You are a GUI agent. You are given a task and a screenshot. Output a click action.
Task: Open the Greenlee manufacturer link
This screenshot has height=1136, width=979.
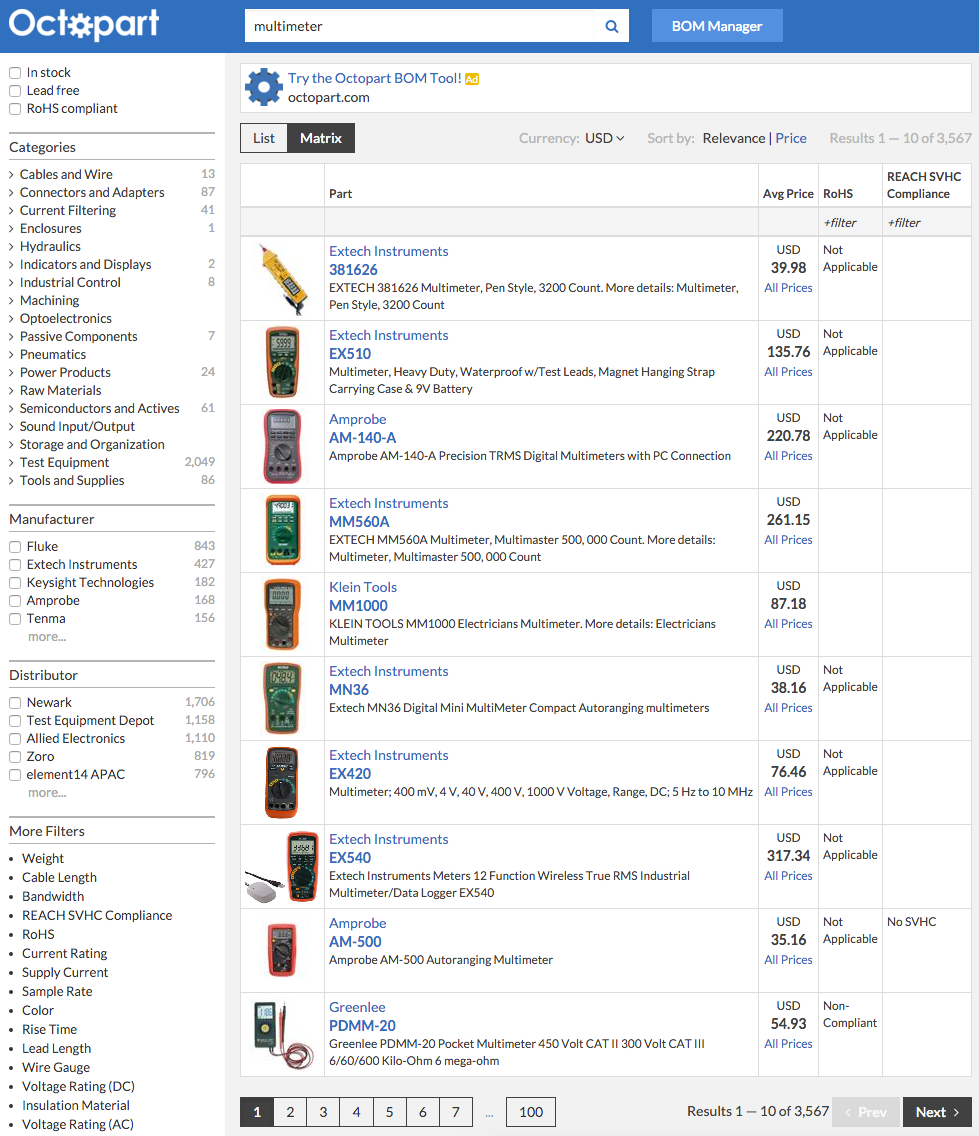tap(357, 1008)
